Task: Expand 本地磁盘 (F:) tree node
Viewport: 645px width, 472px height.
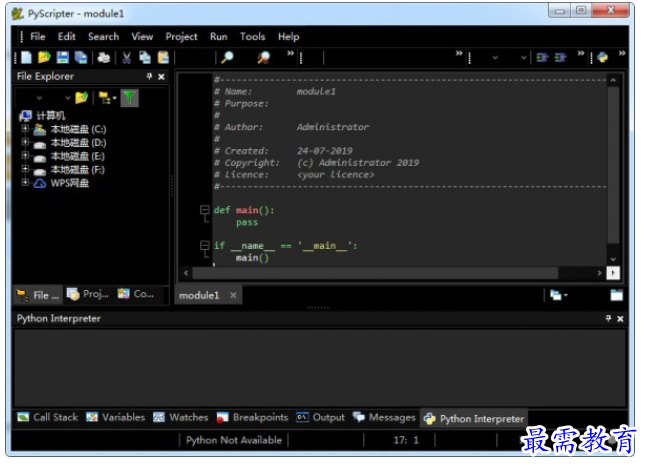Action: (x=26, y=169)
